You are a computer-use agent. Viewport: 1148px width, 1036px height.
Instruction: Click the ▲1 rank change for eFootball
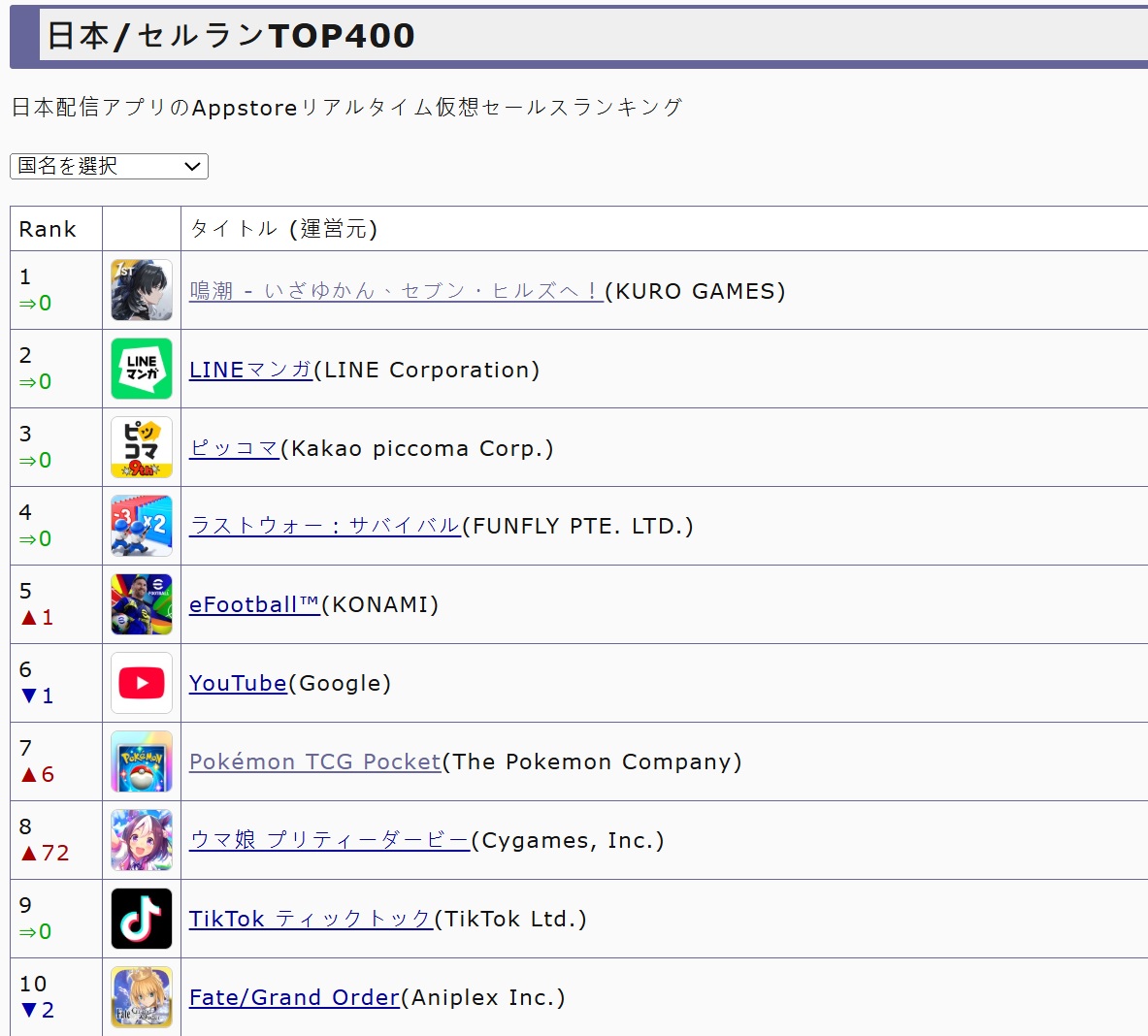click(x=37, y=618)
